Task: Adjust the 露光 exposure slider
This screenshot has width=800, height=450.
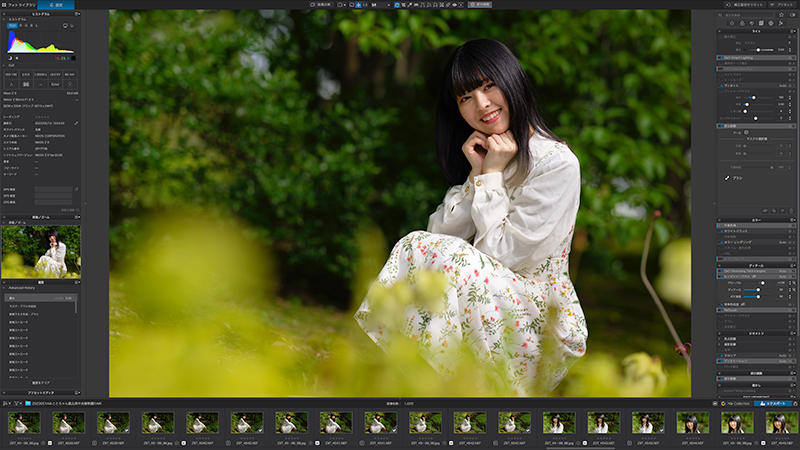Action: tap(759, 50)
